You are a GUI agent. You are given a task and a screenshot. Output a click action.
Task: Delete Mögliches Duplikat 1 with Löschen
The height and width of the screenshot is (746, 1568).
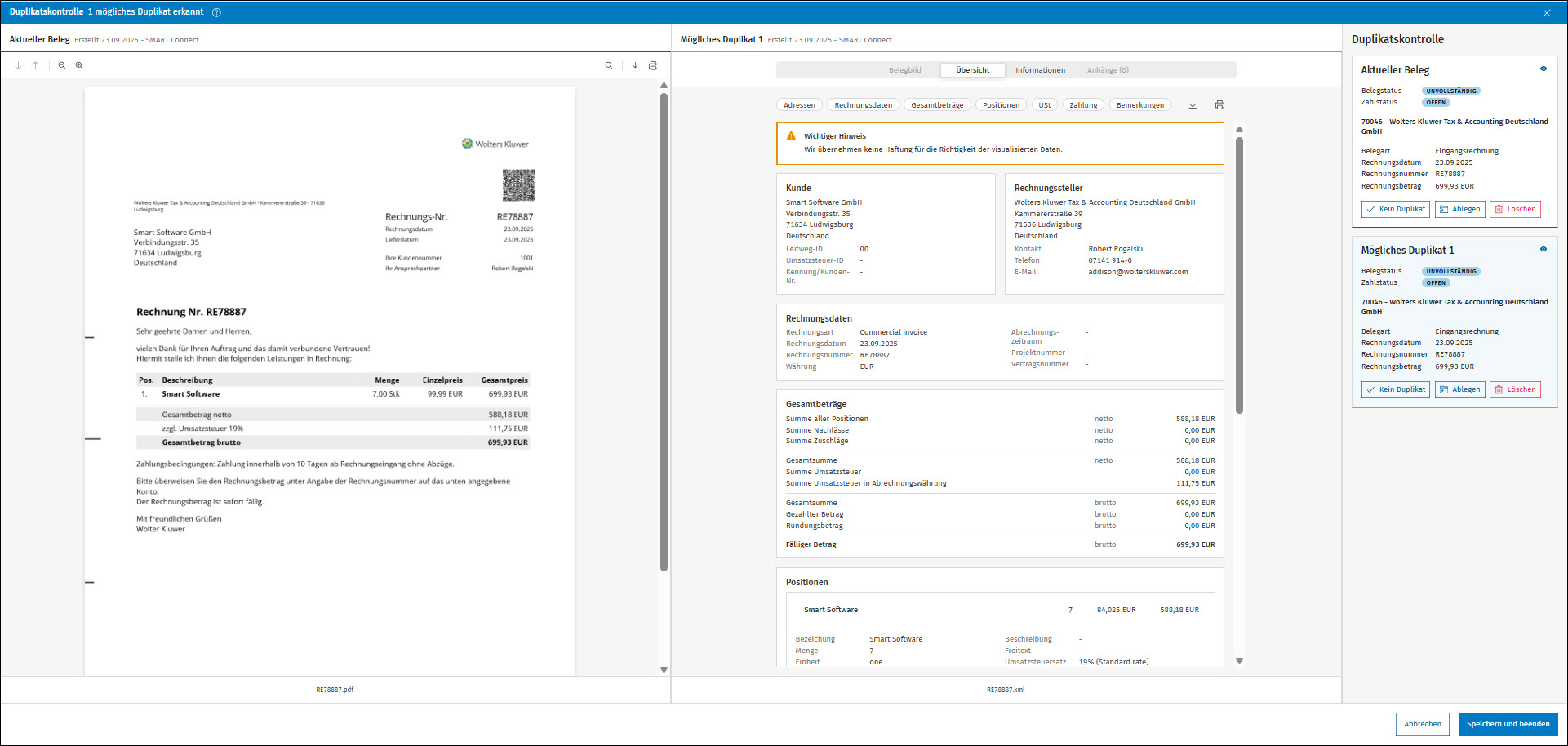tap(1516, 389)
